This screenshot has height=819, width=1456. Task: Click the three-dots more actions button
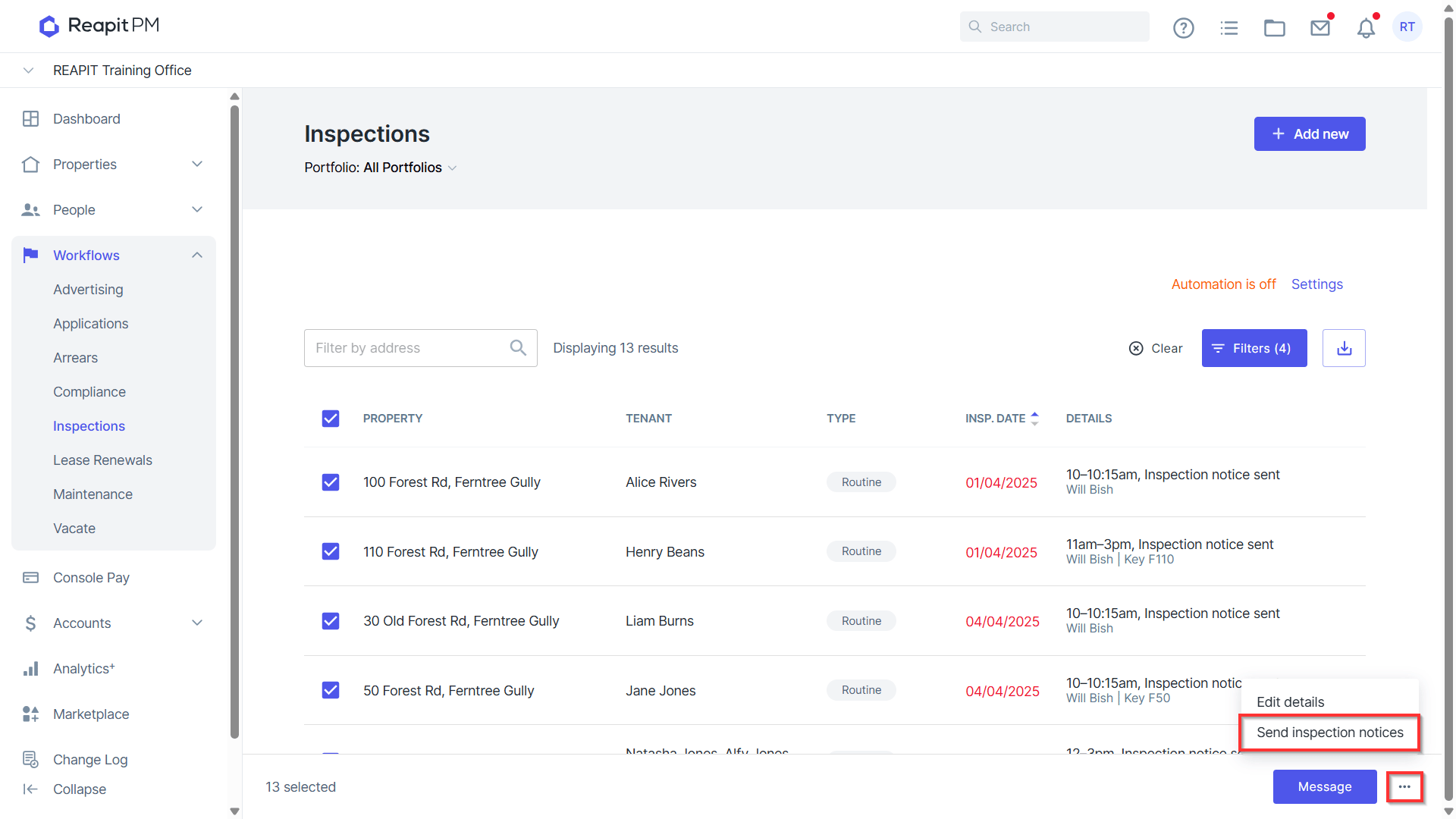coord(1404,787)
